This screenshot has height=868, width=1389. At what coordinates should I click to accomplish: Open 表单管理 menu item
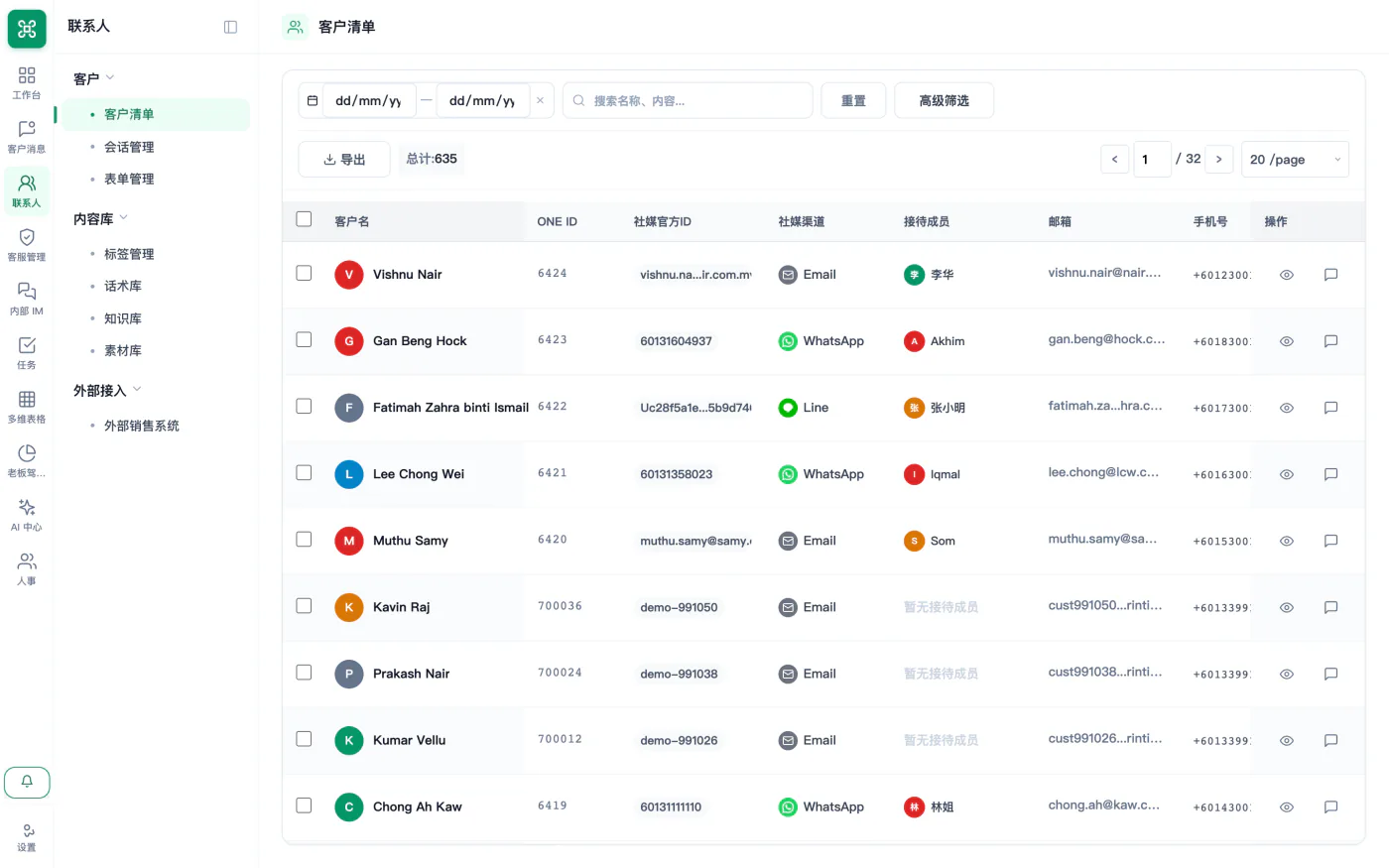[x=156, y=179]
